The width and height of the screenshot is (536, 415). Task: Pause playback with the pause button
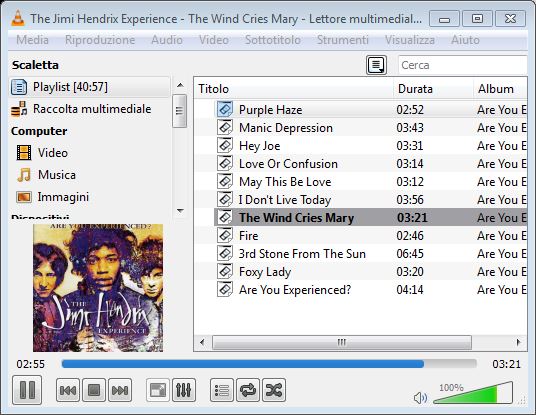point(27,390)
